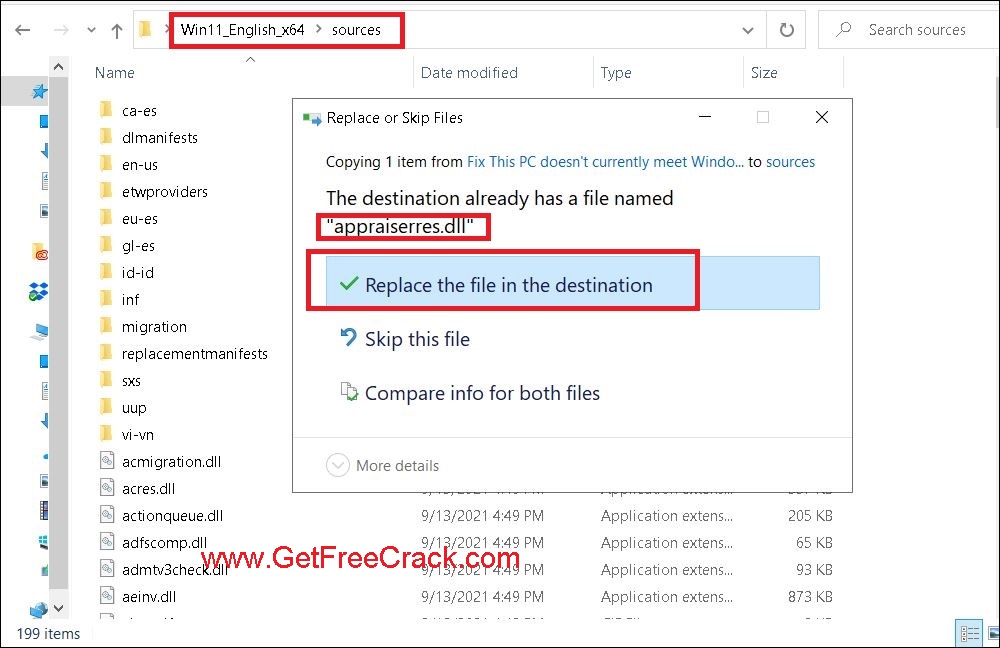
Task: Click the 93 KB size cell
Action: tap(814, 570)
